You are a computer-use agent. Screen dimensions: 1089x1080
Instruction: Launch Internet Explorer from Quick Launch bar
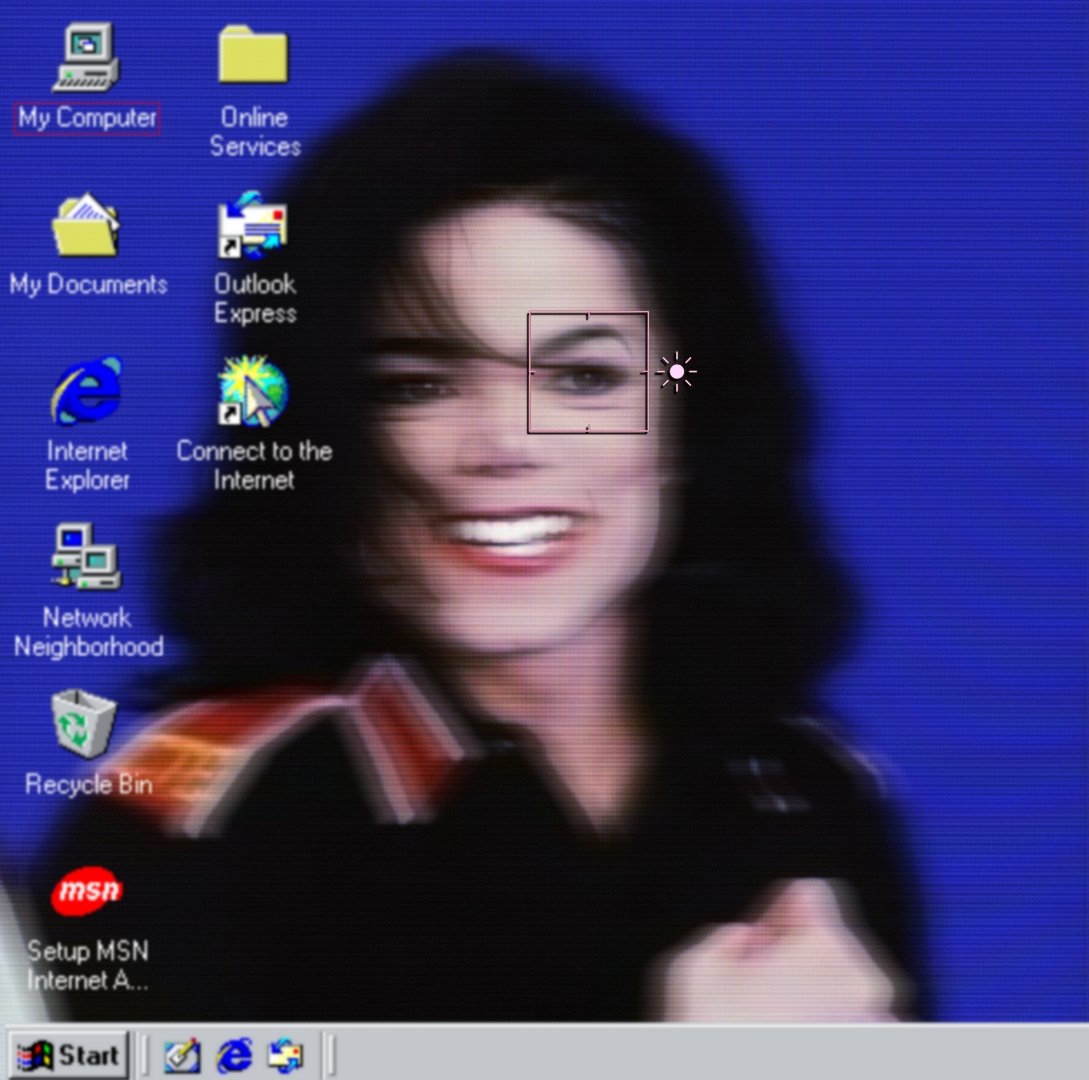pos(235,1056)
